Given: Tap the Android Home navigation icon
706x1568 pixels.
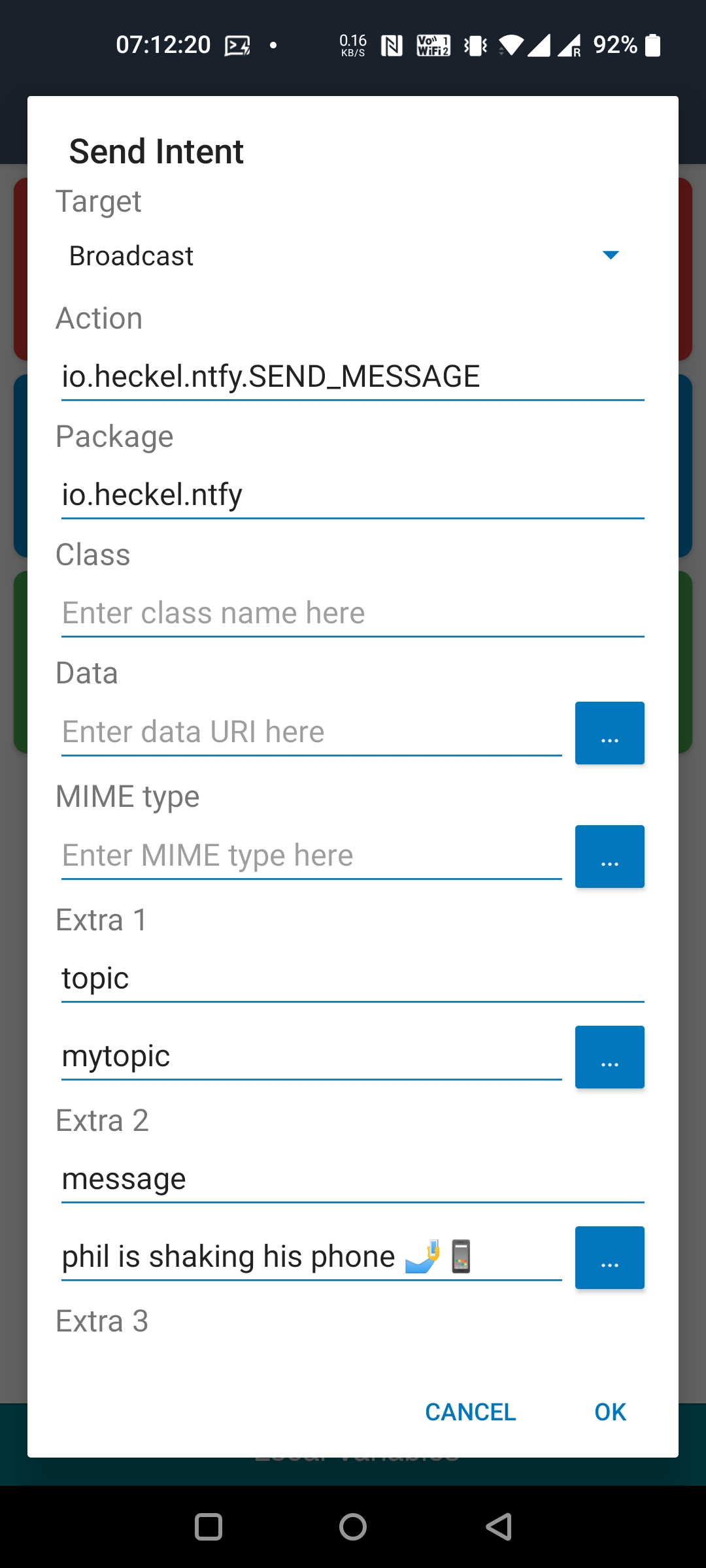Looking at the screenshot, I should click(353, 1527).
